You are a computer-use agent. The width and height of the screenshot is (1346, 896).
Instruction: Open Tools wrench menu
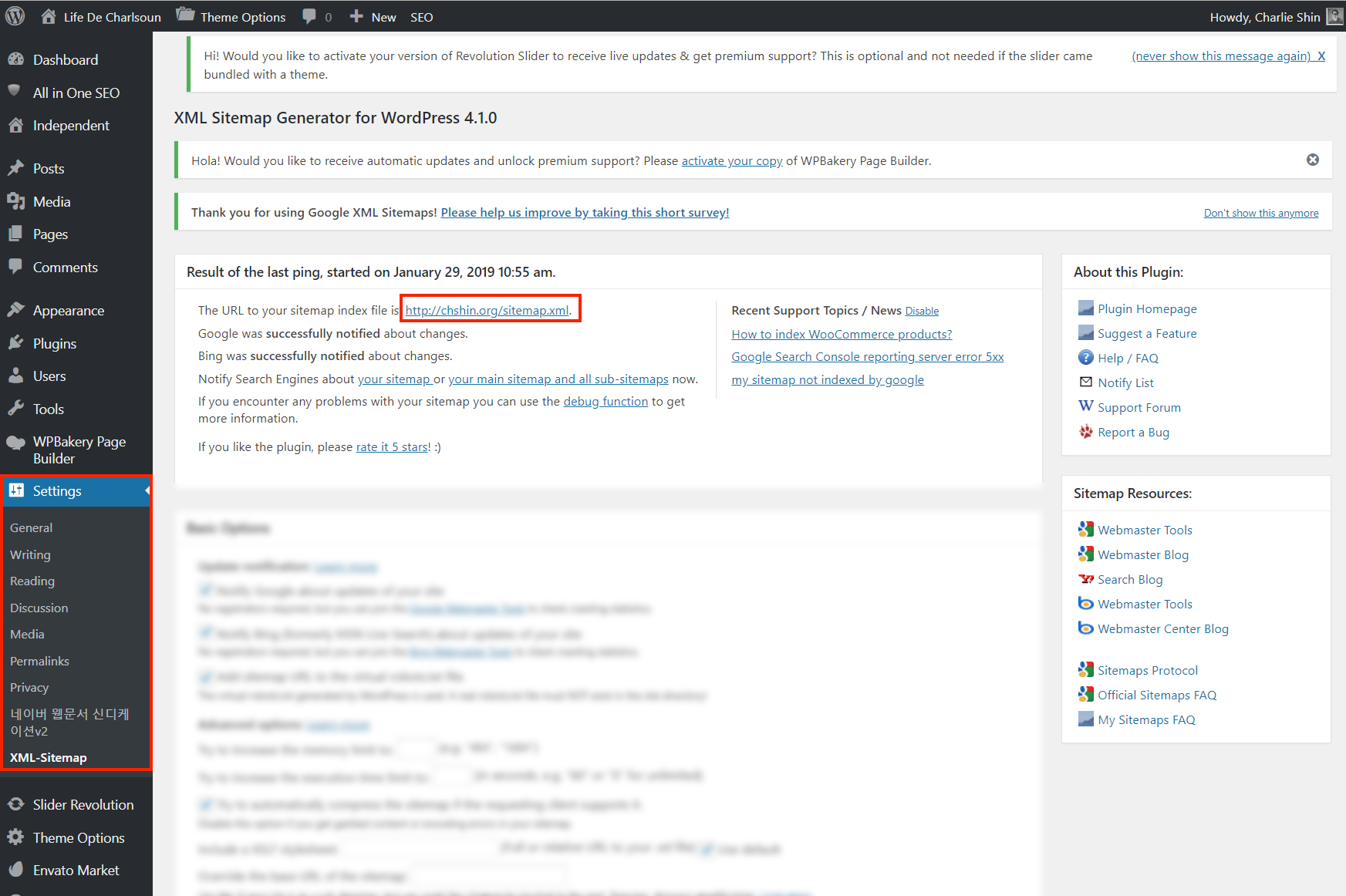coord(15,409)
